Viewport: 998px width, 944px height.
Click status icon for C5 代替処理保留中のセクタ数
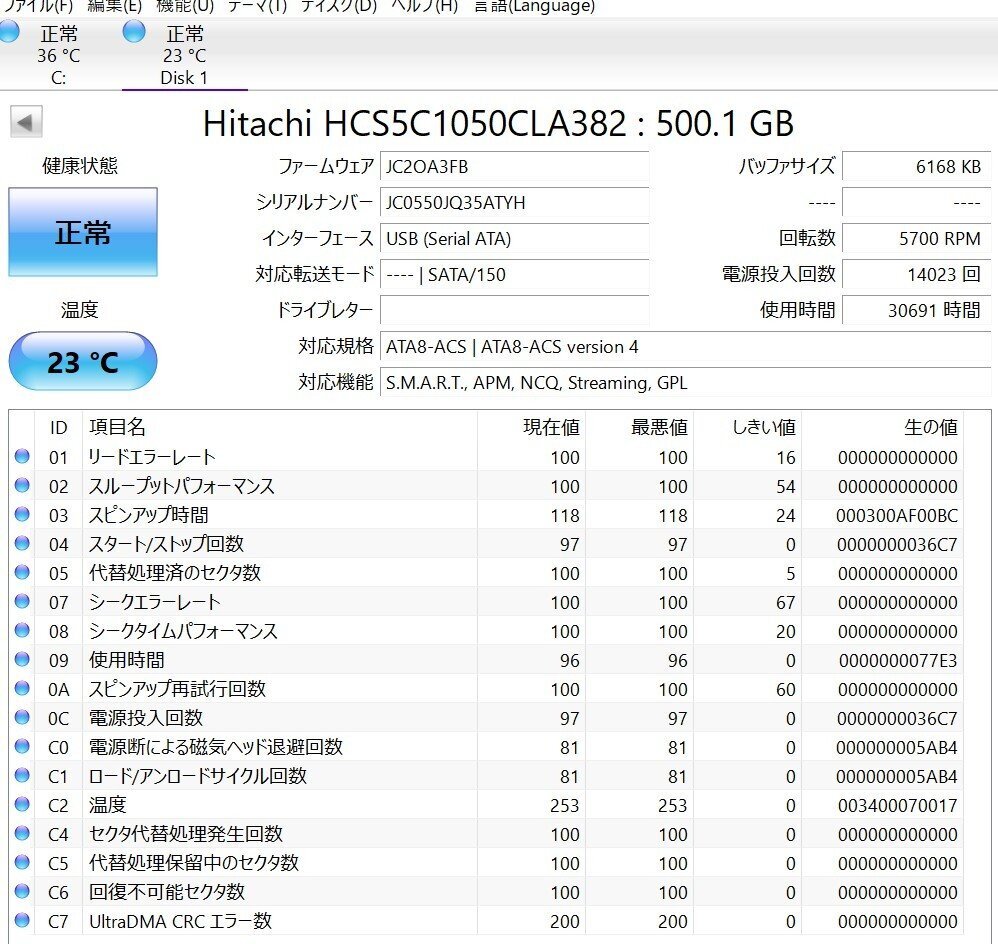[22, 862]
